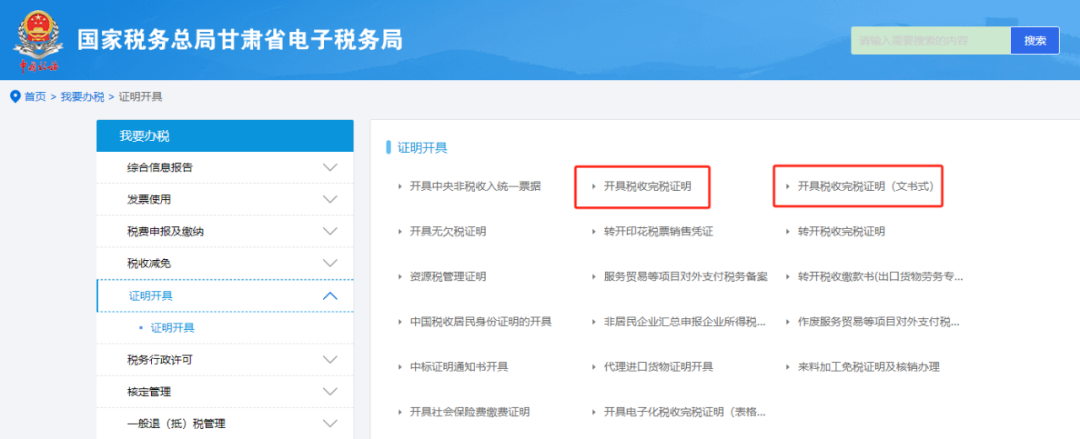Select 税务行政许可 in sidebar menu
The image size is (1080, 439).
[160, 360]
